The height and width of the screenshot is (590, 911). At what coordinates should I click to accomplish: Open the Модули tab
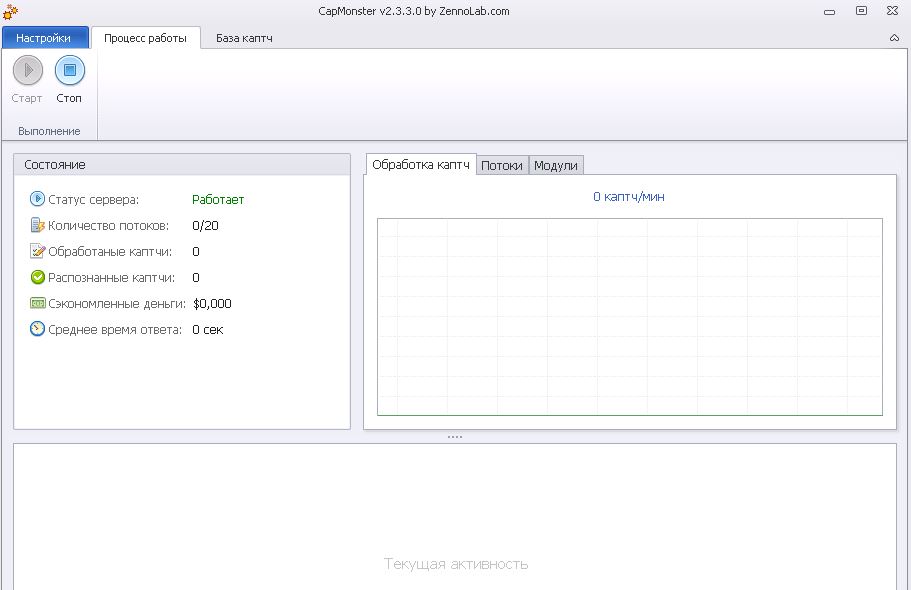point(556,166)
